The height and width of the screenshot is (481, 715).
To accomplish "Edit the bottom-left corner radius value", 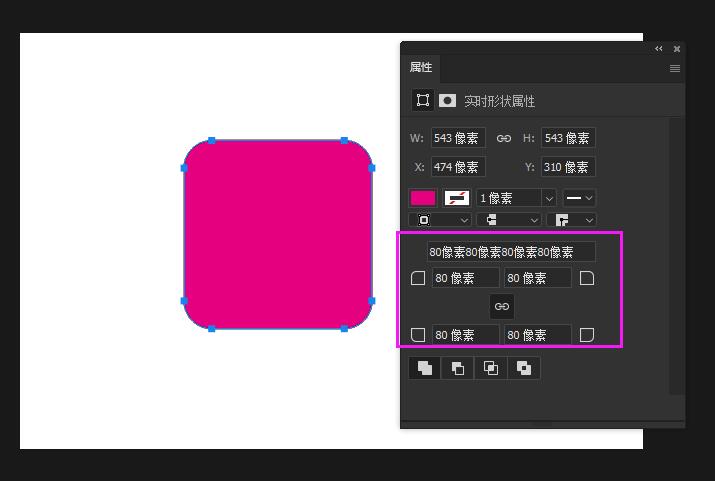I will click(x=466, y=335).
